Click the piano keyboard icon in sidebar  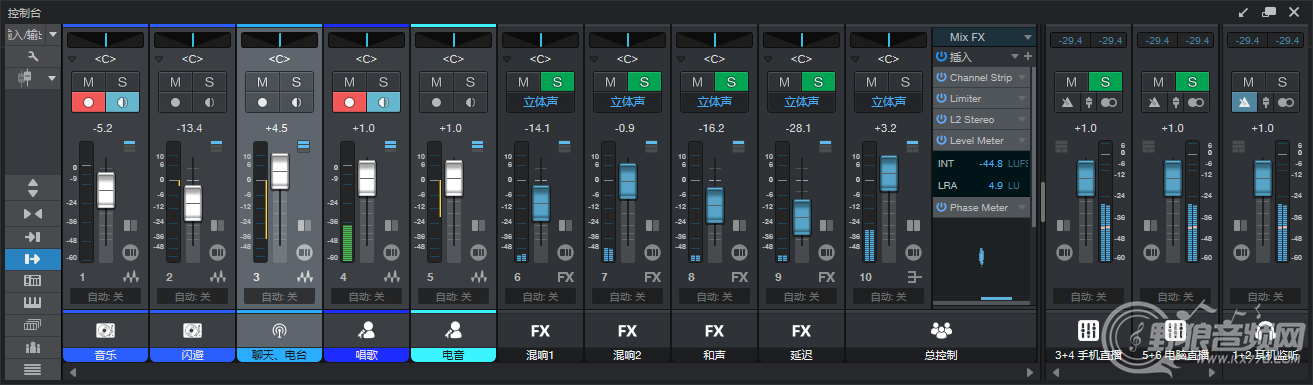click(x=33, y=303)
